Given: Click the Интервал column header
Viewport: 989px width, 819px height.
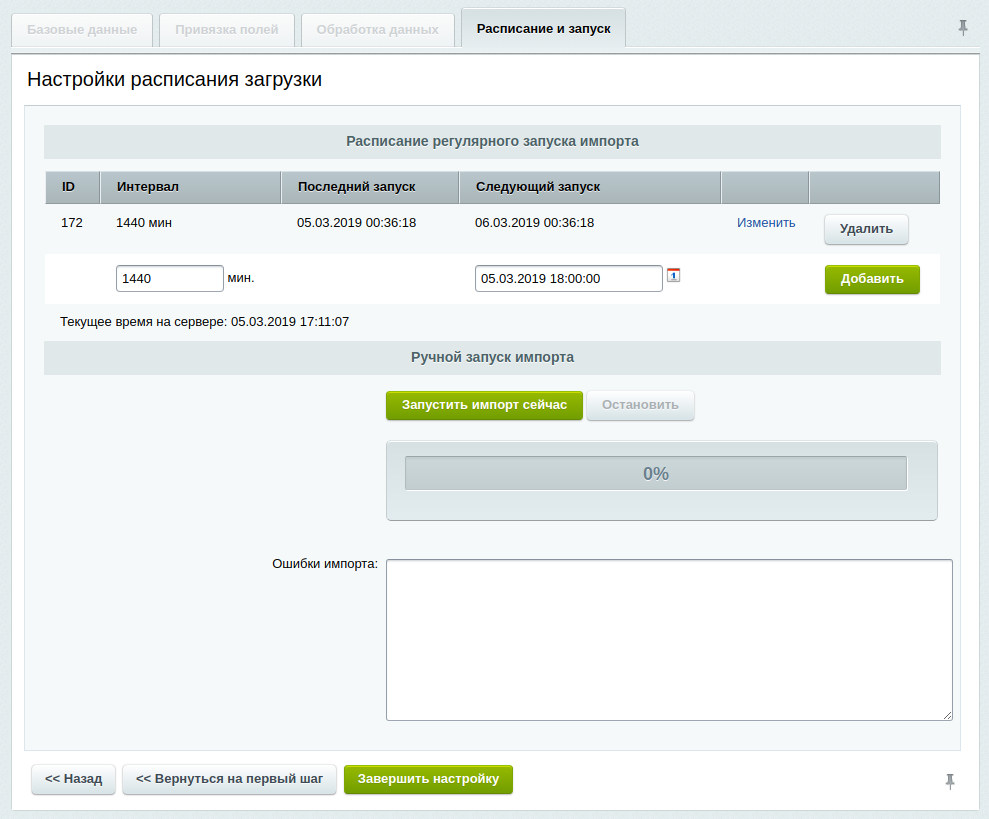Looking at the screenshot, I should click(148, 187).
